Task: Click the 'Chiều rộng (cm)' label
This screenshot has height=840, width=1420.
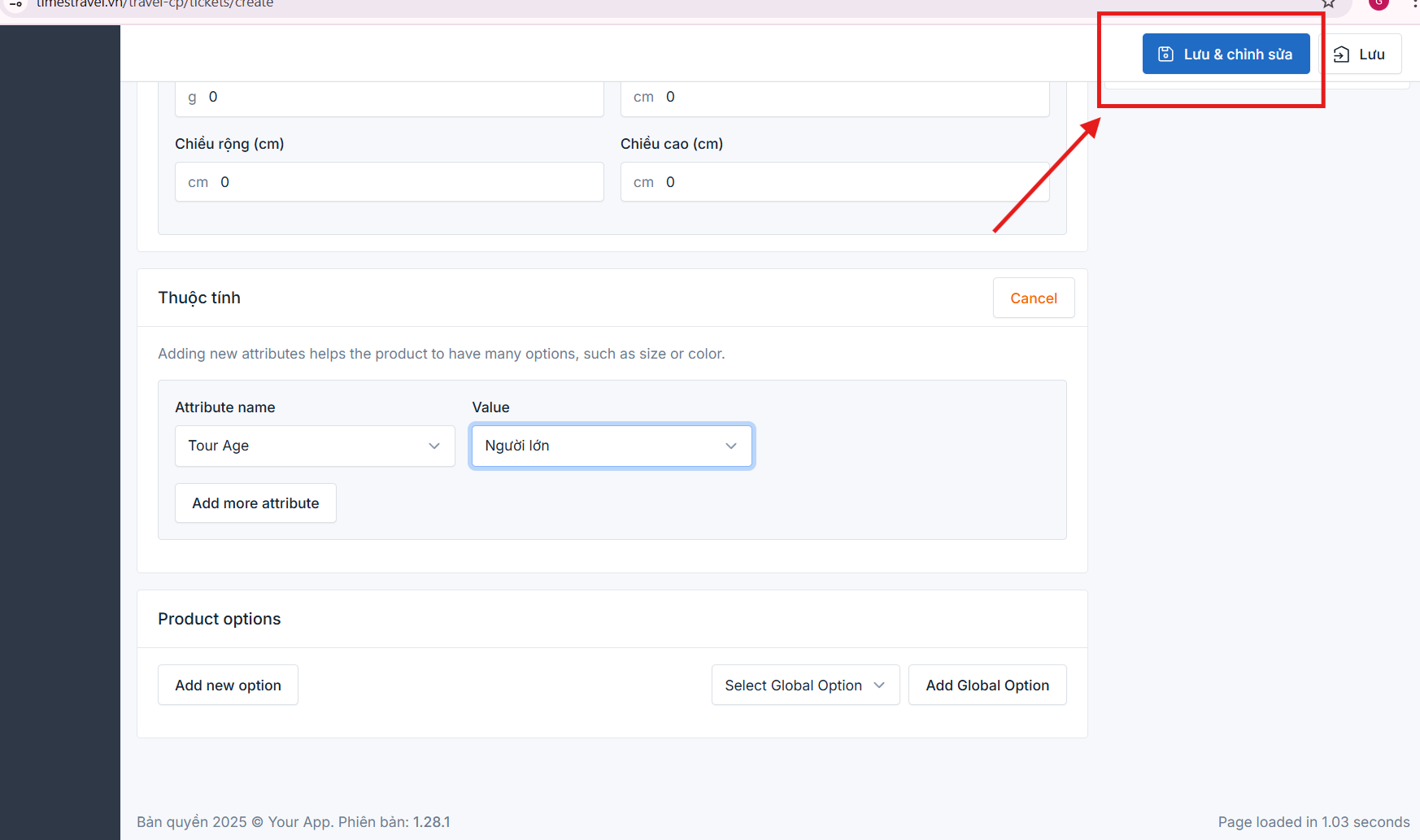Action: (x=229, y=144)
